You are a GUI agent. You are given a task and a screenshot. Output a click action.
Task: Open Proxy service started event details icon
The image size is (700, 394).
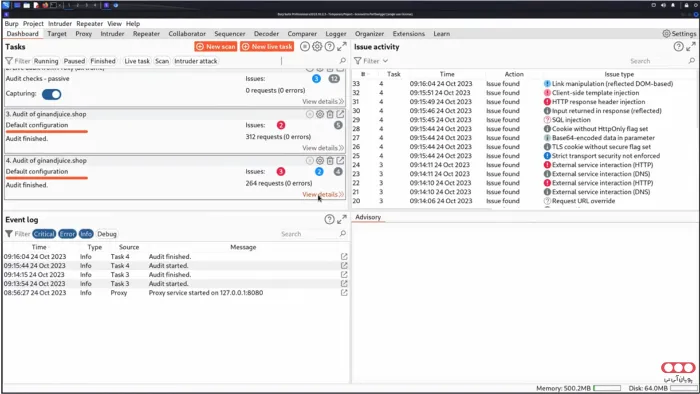(x=344, y=293)
